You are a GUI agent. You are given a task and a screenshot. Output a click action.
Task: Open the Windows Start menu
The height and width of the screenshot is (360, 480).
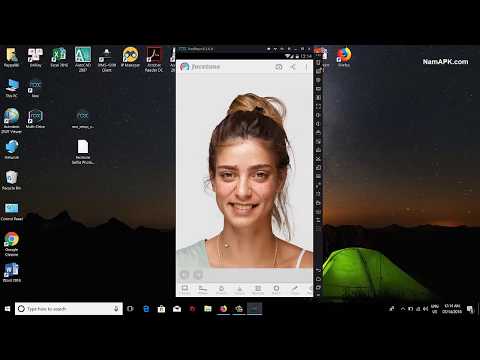pos(7,309)
